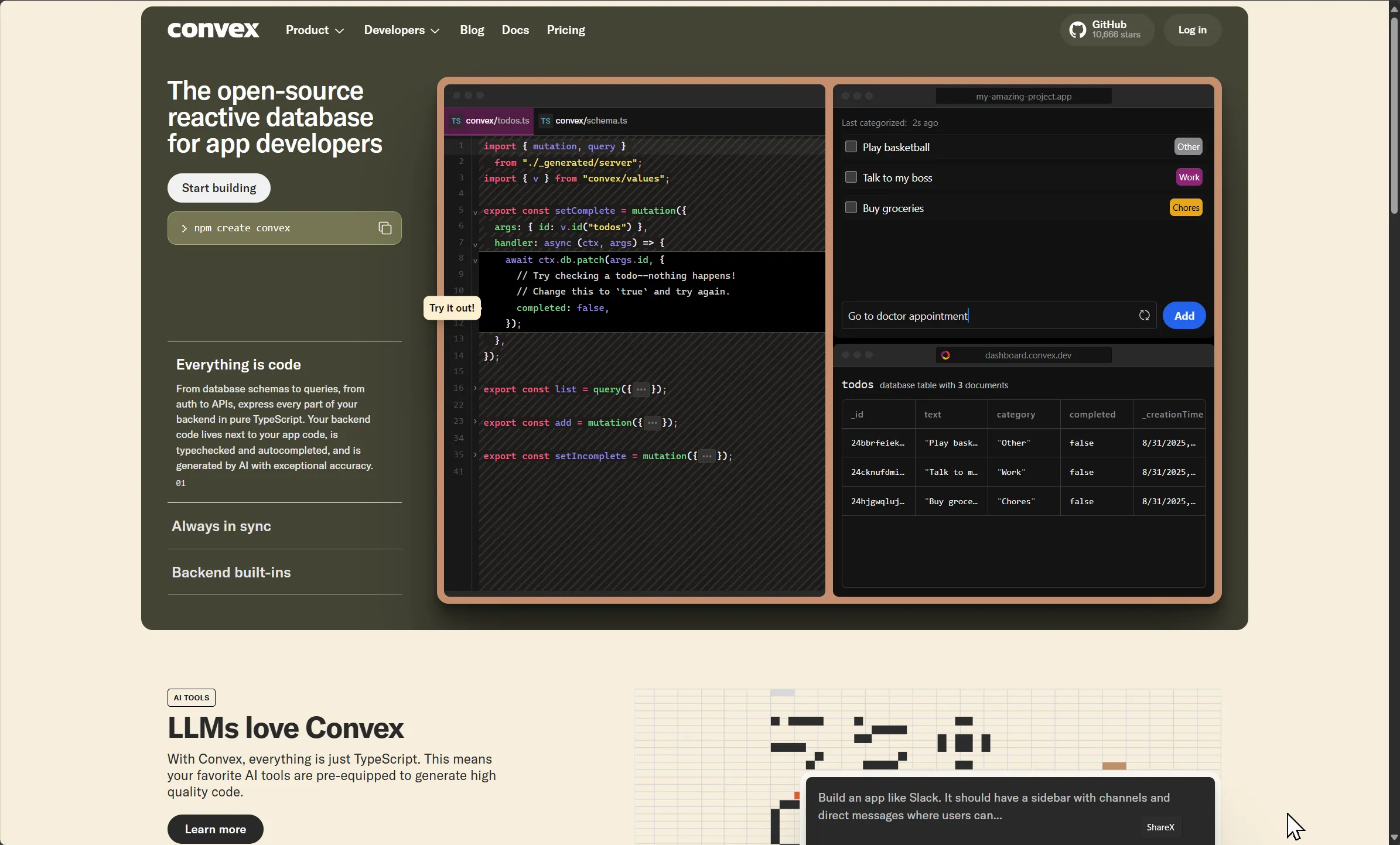This screenshot has height=845, width=1400.
Task: Click the _id column header
Action: click(879, 415)
